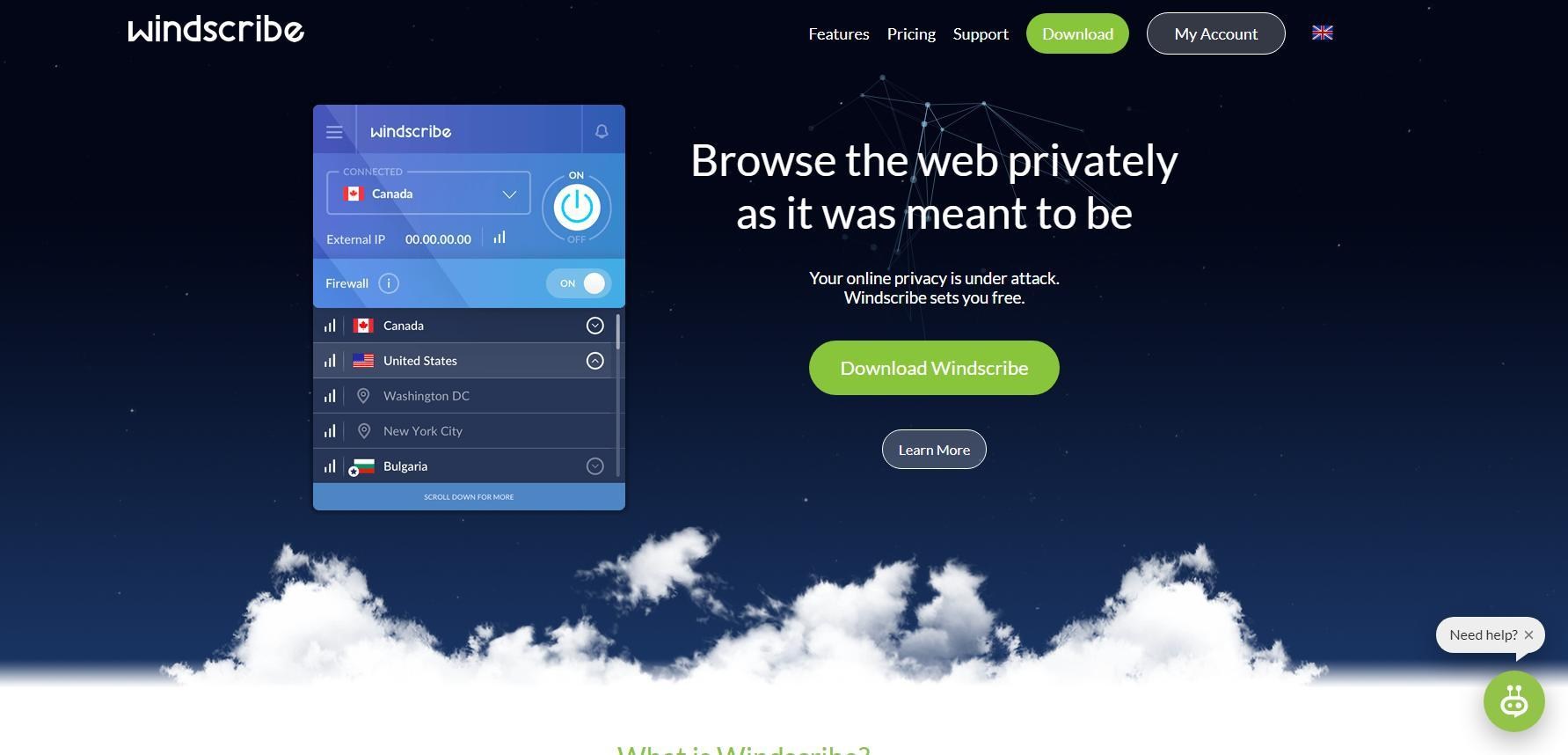Viewport: 1568px width, 755px height.
Task: Click the Learn More button
Action: point(934,450)
